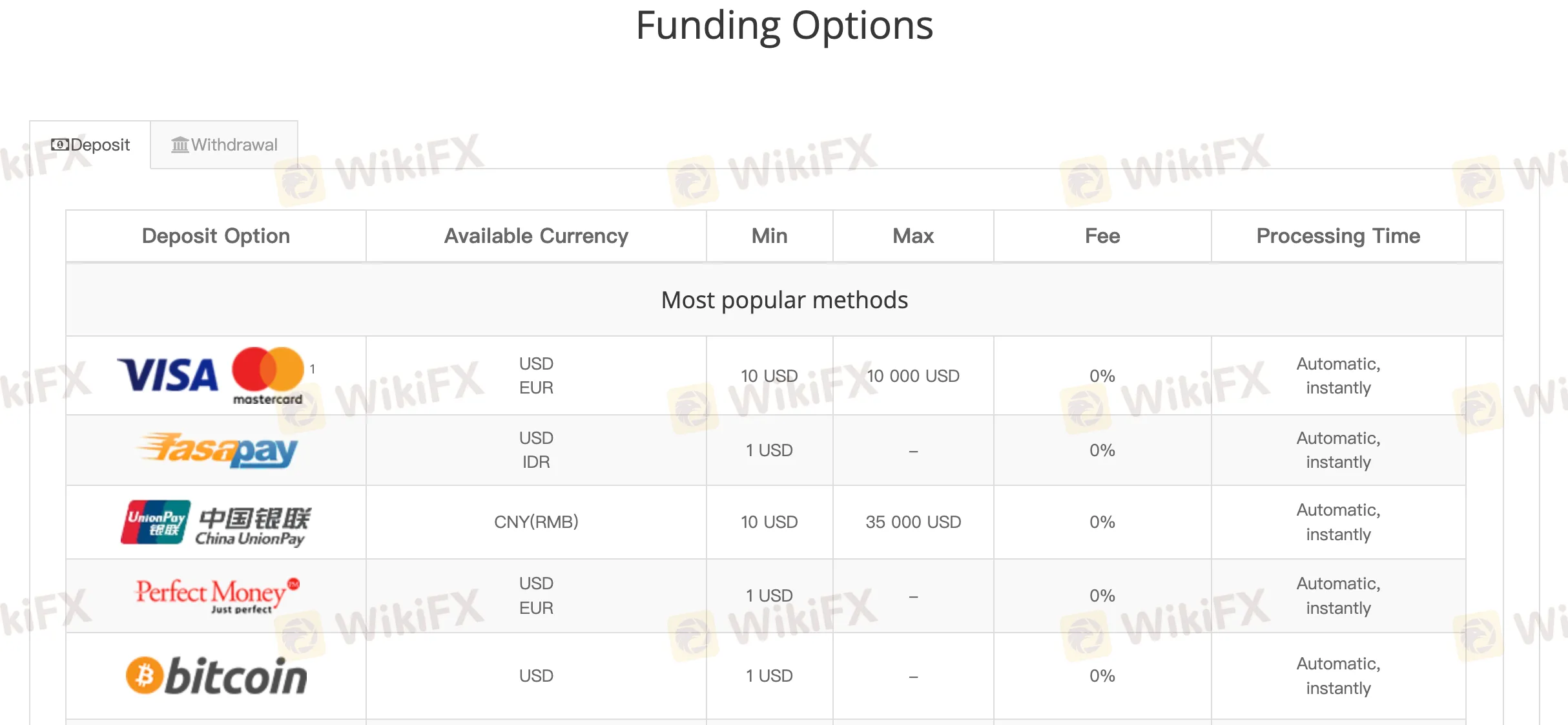Click the VISA logo

[168, 375]
